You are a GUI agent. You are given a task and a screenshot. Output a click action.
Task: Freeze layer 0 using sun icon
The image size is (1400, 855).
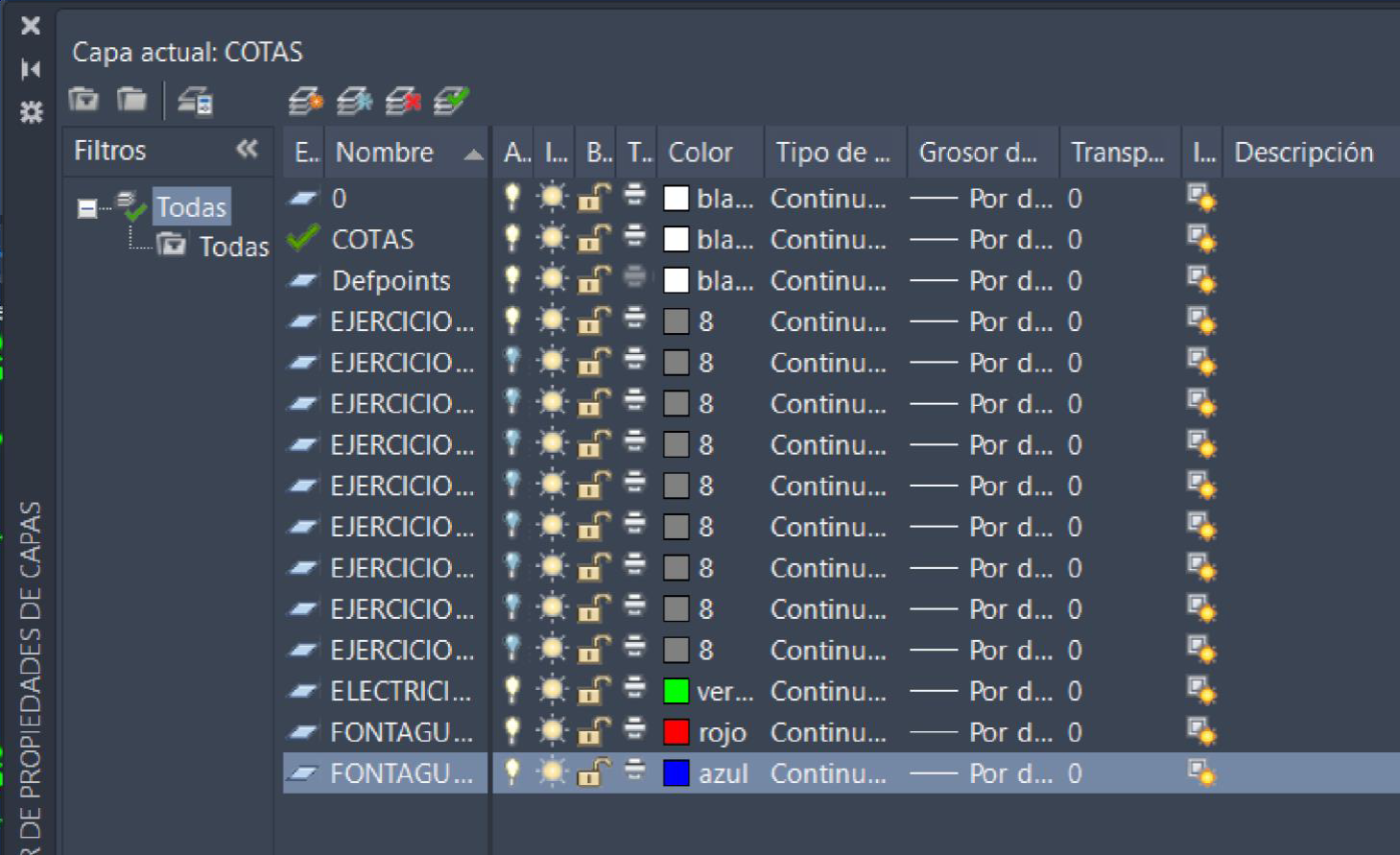coord(553,198)
